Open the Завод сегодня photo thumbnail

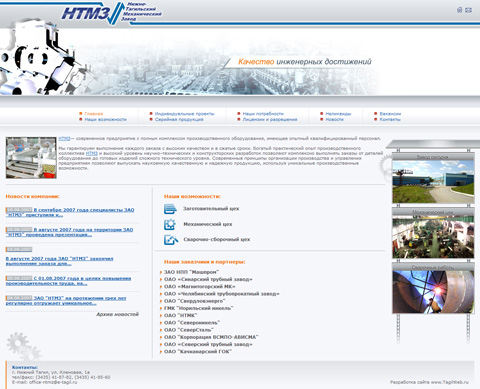[433, 182]
